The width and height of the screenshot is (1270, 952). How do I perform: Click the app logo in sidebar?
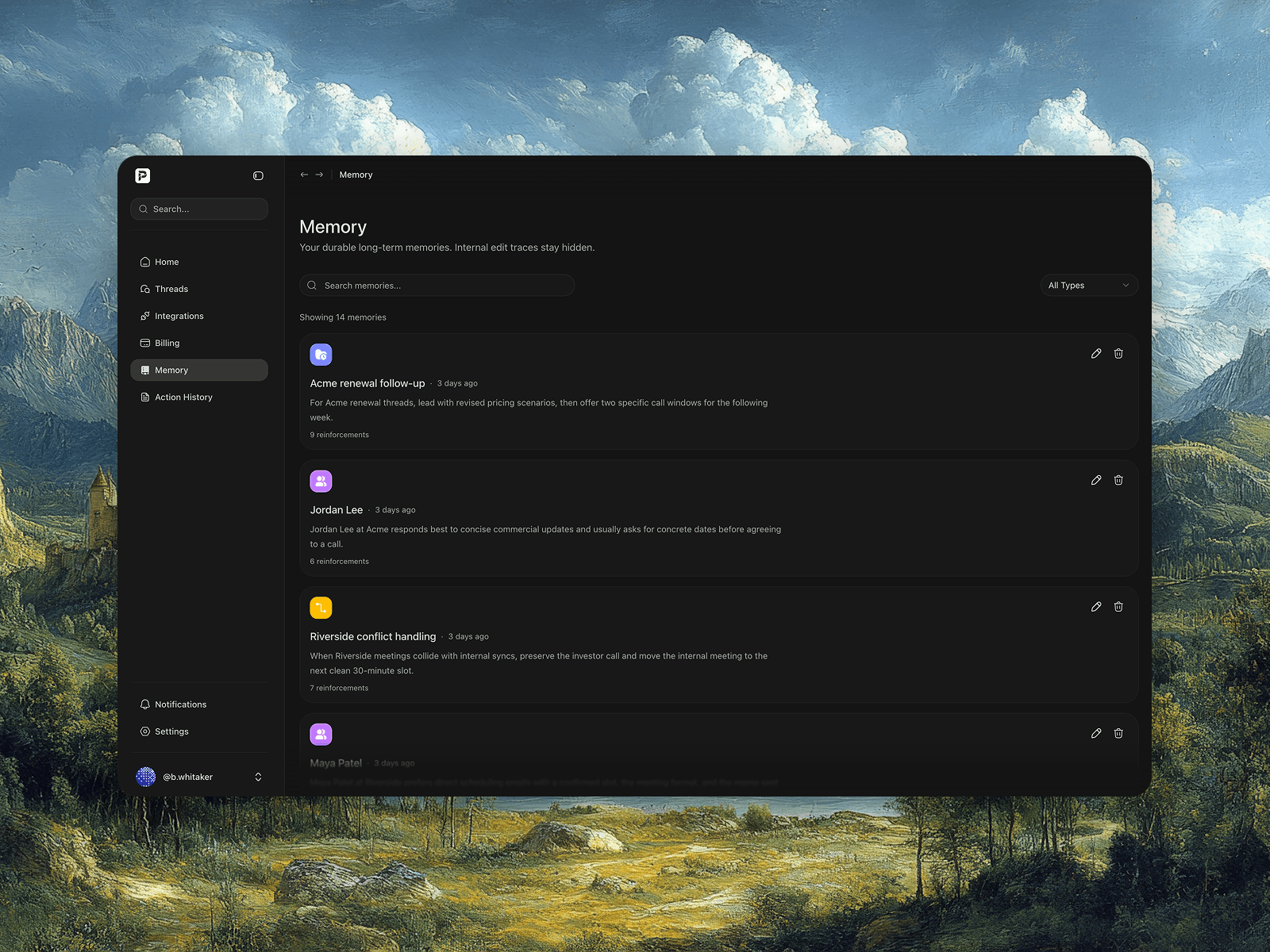[143, 176]
